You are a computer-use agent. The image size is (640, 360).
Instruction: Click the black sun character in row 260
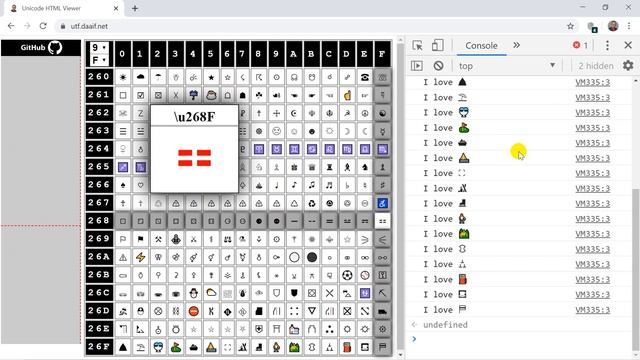pos(122,77)
